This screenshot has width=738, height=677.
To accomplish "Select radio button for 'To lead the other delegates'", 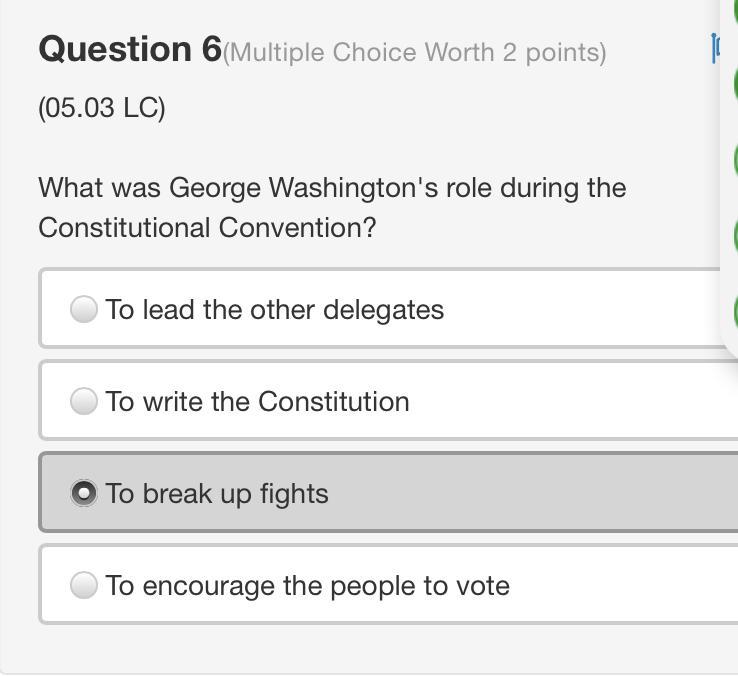I will pyautogui.click(x=84, y=309).
